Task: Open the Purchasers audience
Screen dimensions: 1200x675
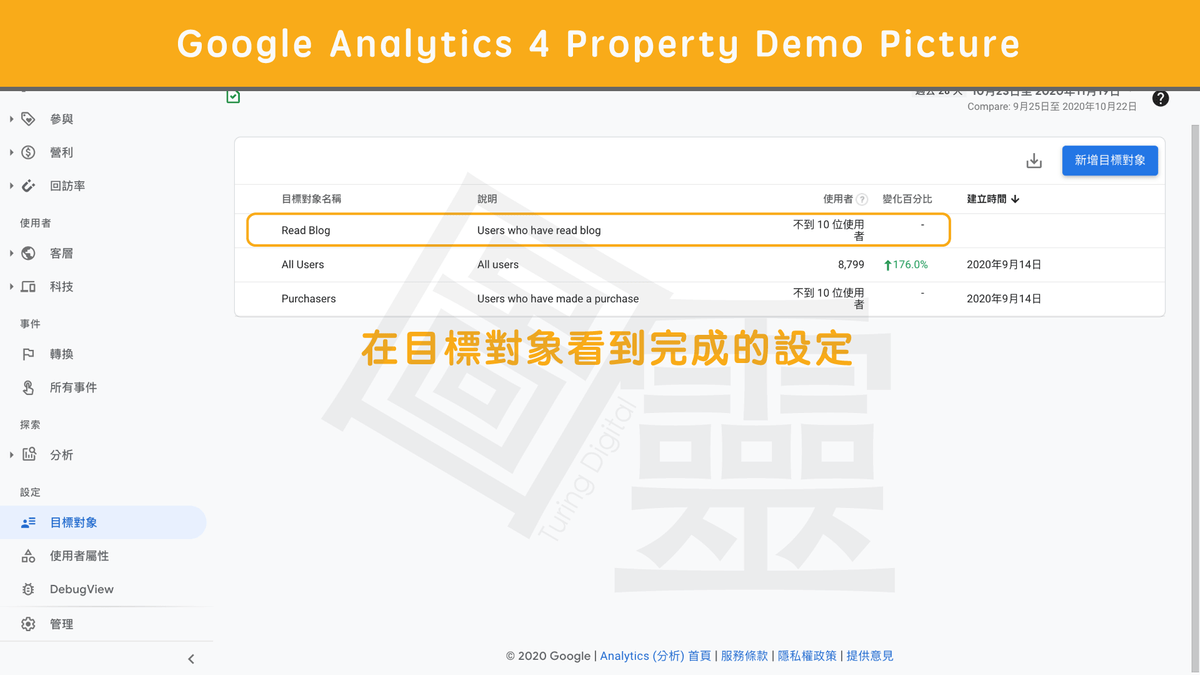Action: pos(309,298)
